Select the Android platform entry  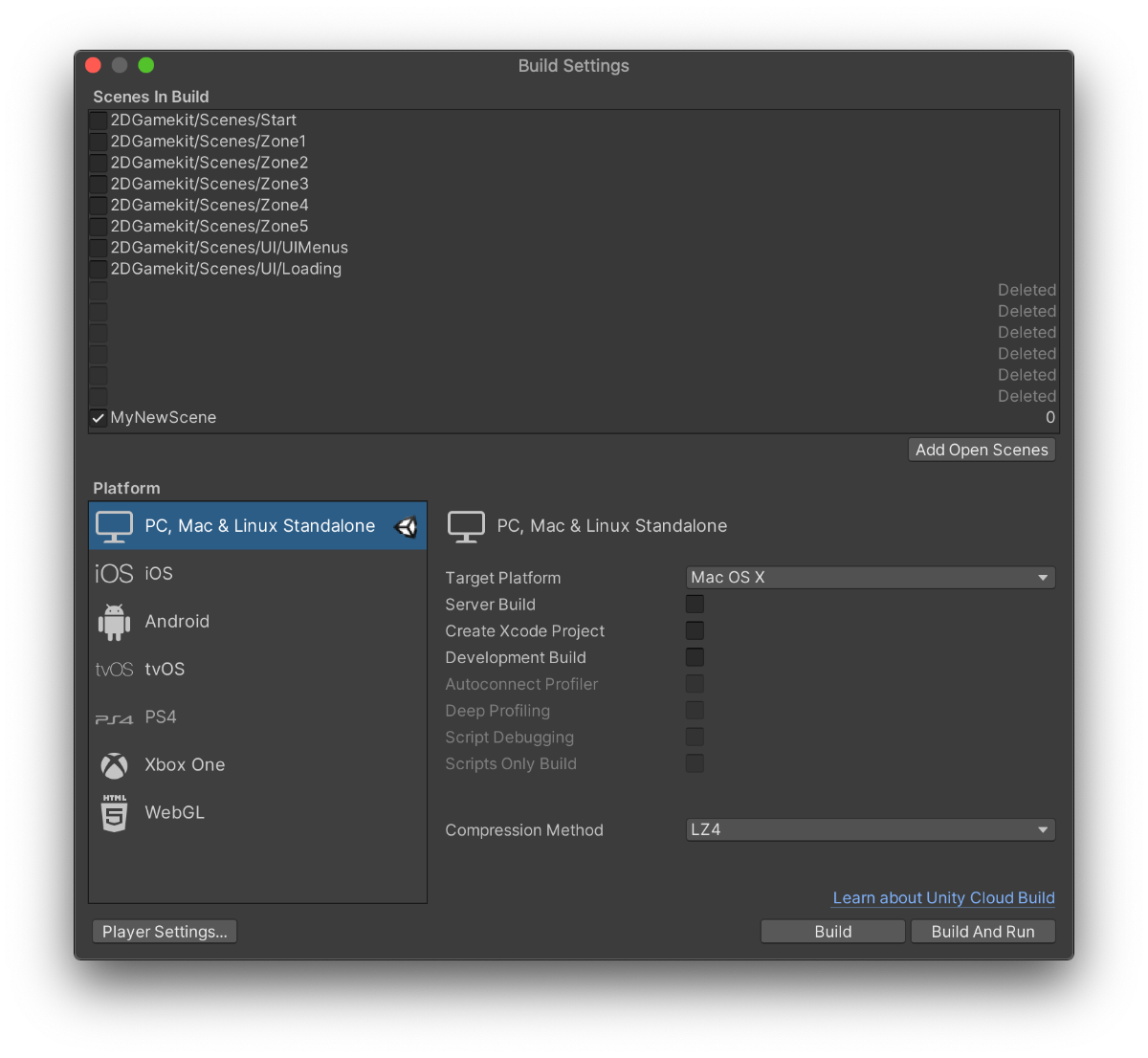[257, 621]
